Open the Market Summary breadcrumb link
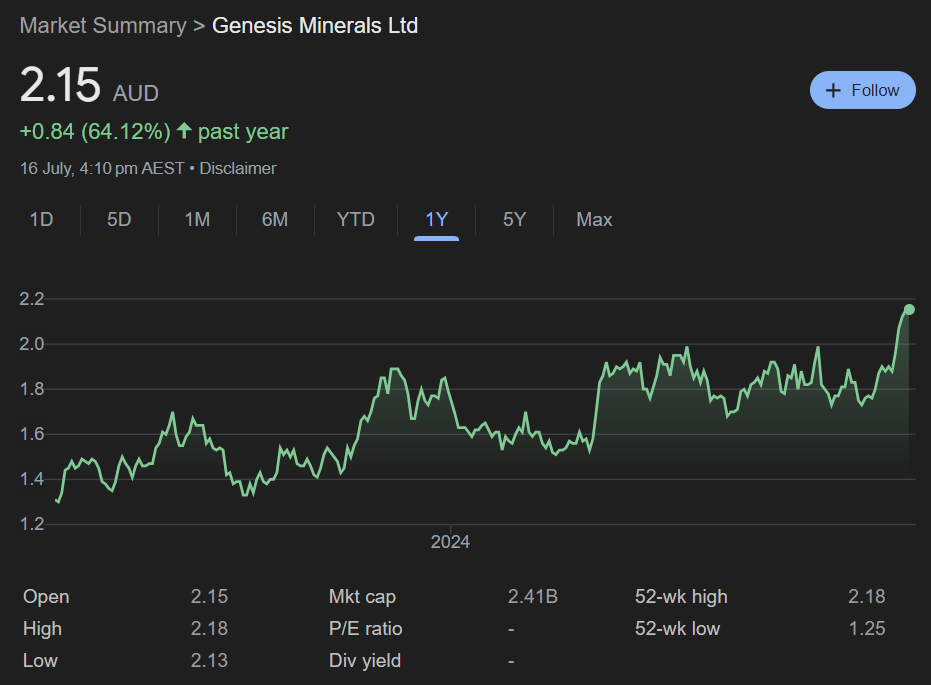This screenshot has width=931, height=685. coord(103,26)
